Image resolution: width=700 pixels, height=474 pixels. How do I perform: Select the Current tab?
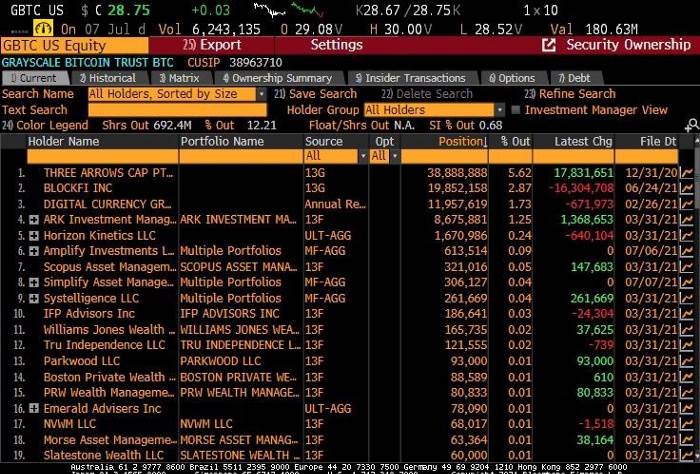tap(34, 78)
